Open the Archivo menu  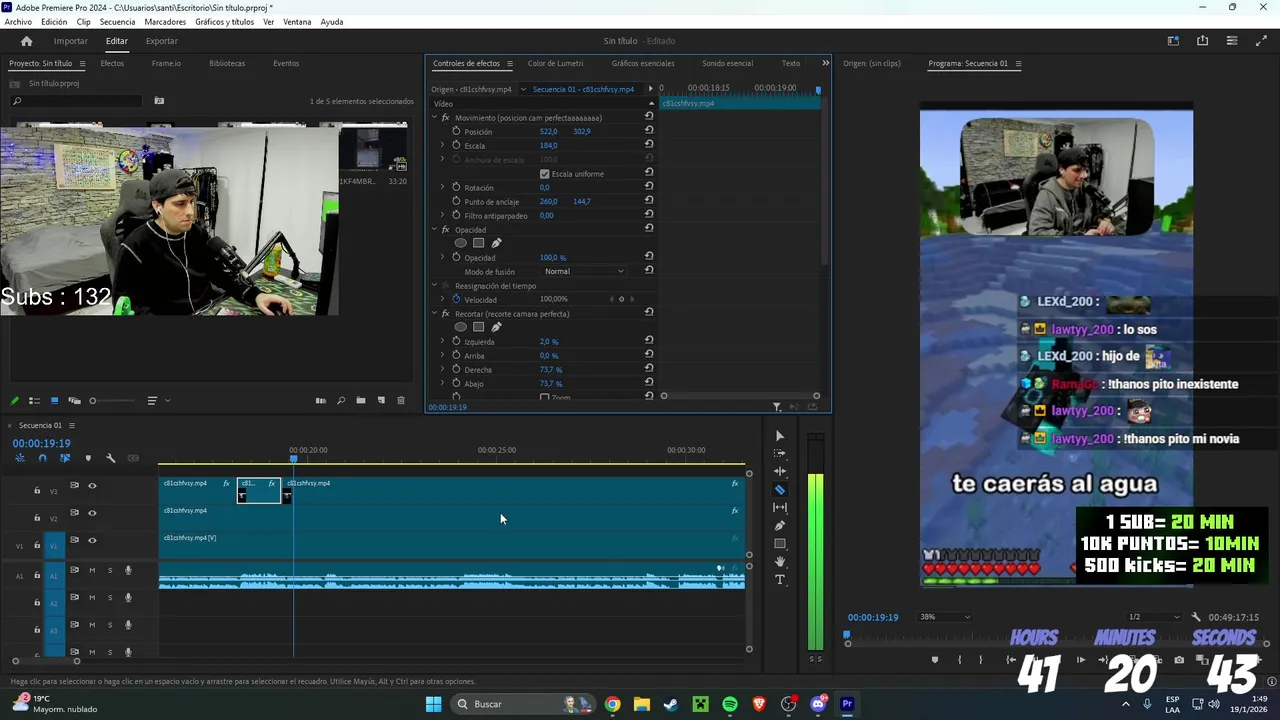click(18, 22)
